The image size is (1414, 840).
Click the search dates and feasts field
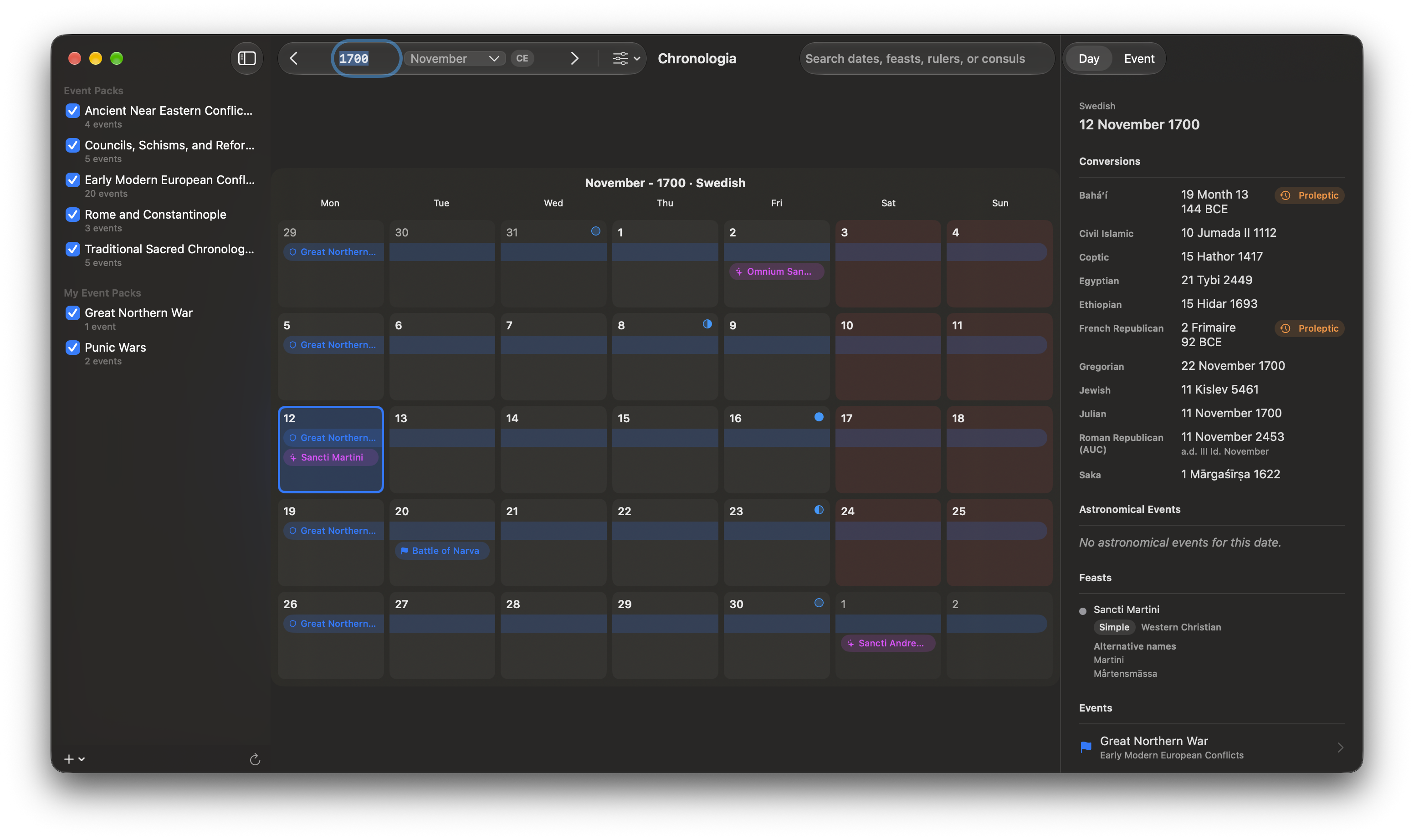click(927, 58)
